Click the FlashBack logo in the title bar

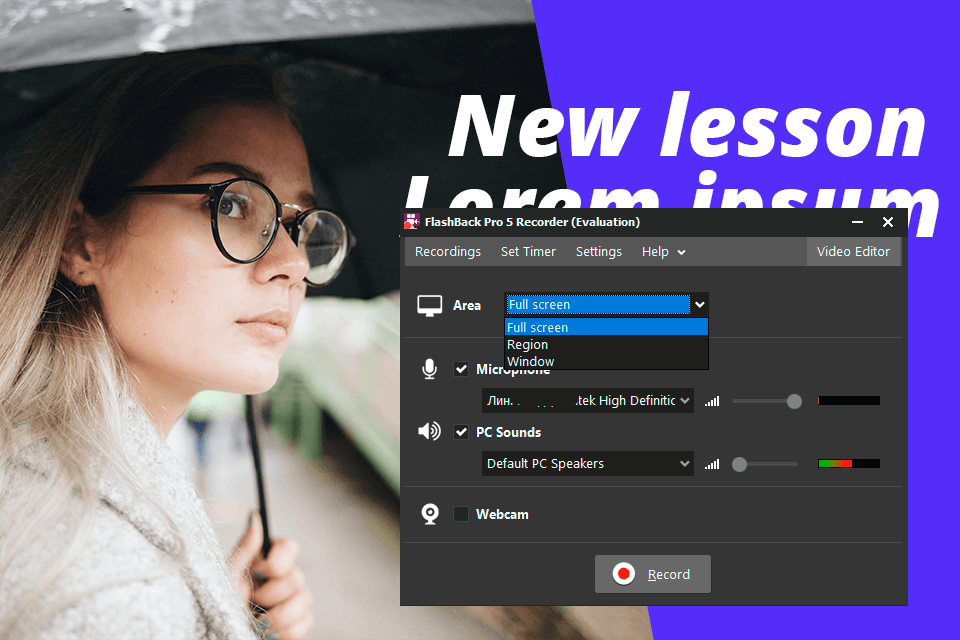(x=413, y=222)
